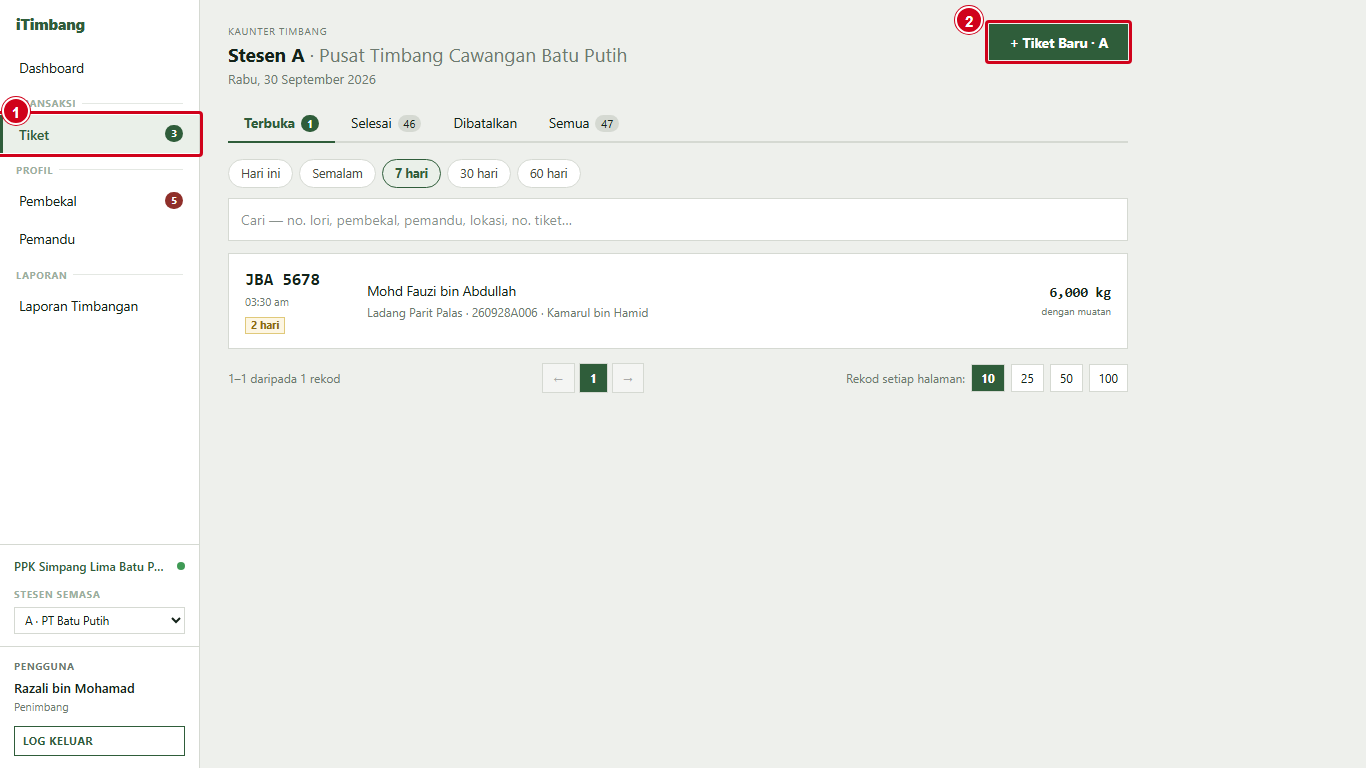Viewport: 1366px width, 768px height.
Task: Click PPK Simpang Lima Batu P... label
Action: click(89, 566)
